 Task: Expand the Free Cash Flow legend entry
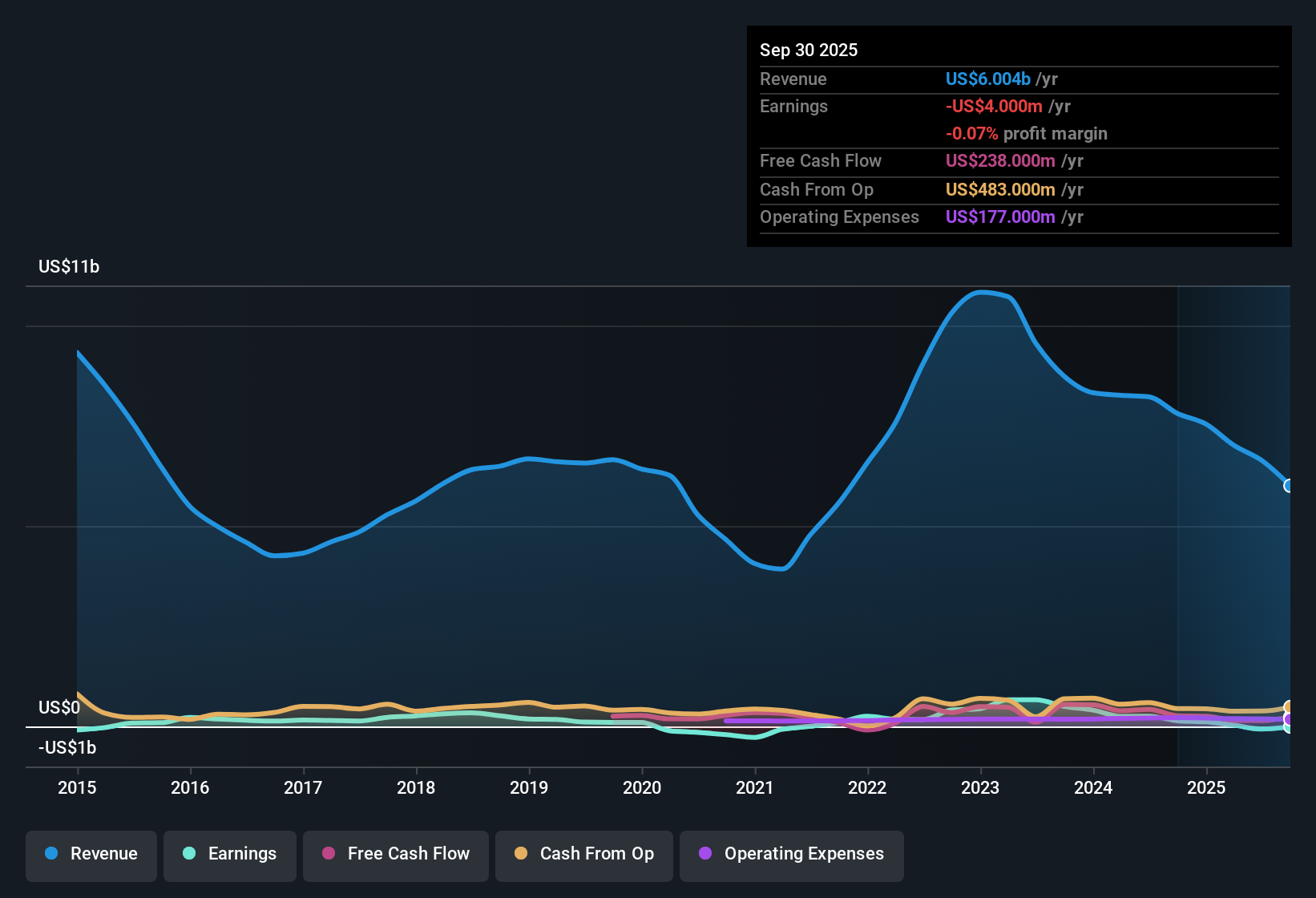click(x=395, y=854)
